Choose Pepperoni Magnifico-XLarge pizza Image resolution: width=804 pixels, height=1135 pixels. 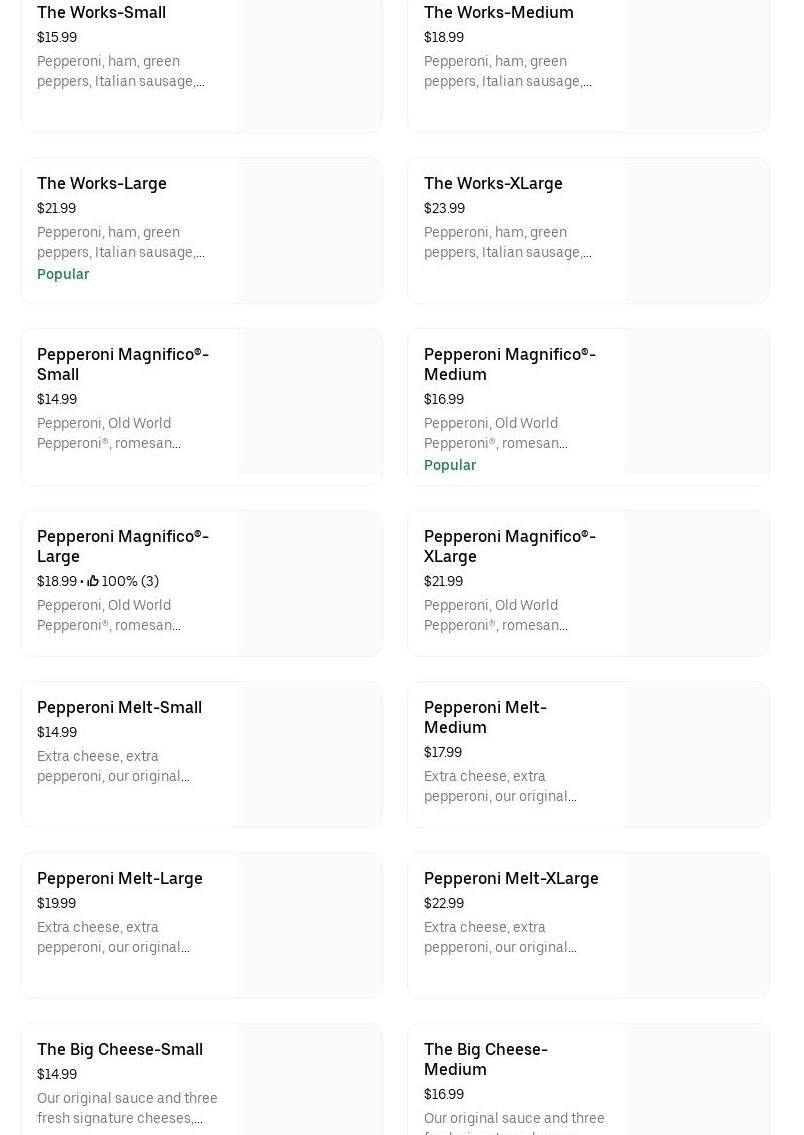509,546
